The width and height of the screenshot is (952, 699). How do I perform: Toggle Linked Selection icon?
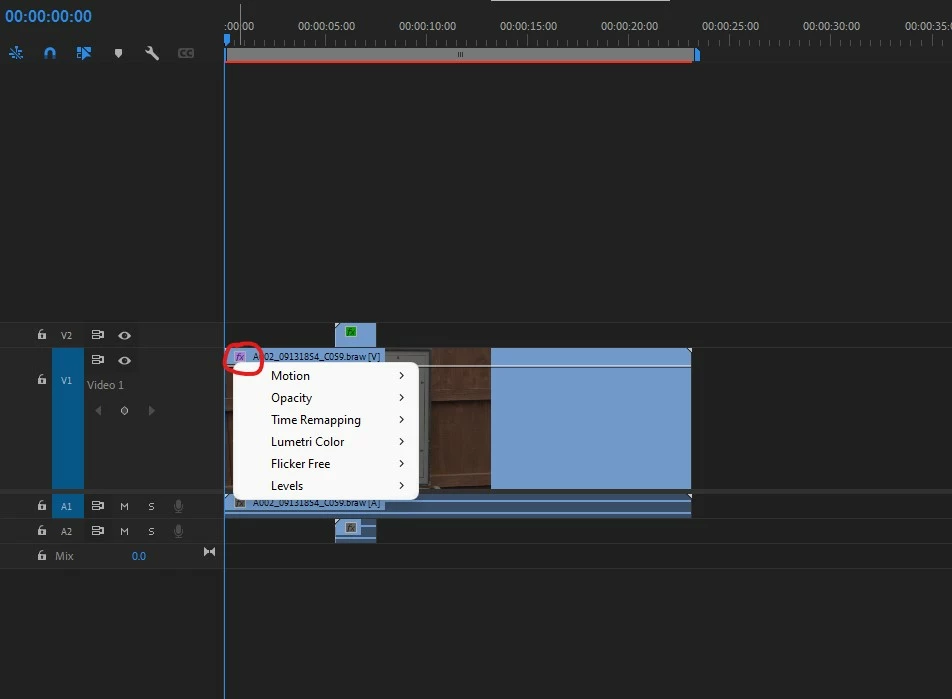point(84,53)
